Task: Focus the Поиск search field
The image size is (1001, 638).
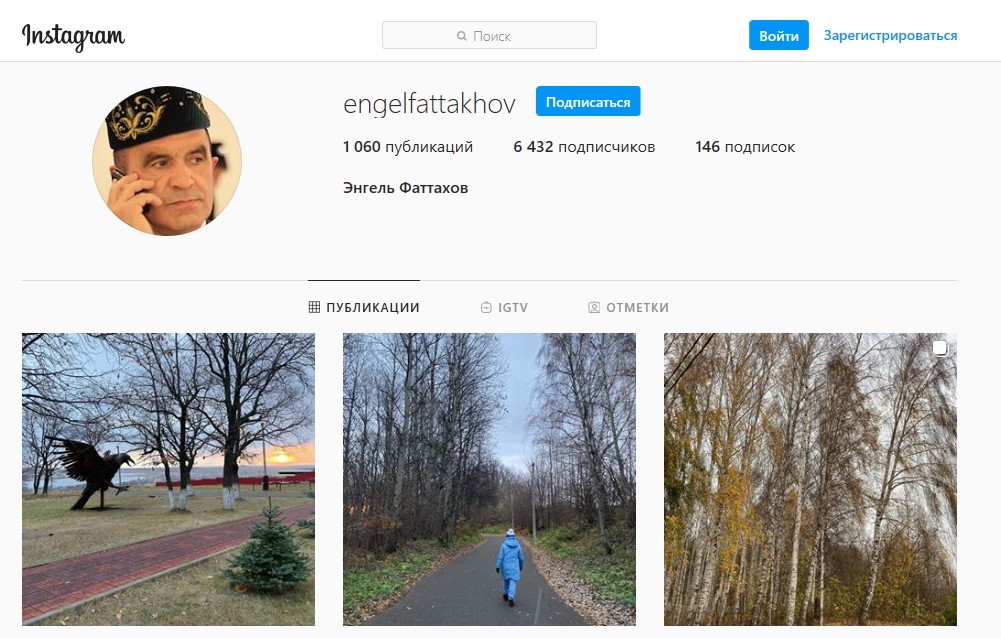Action: [x=489, y=35]
